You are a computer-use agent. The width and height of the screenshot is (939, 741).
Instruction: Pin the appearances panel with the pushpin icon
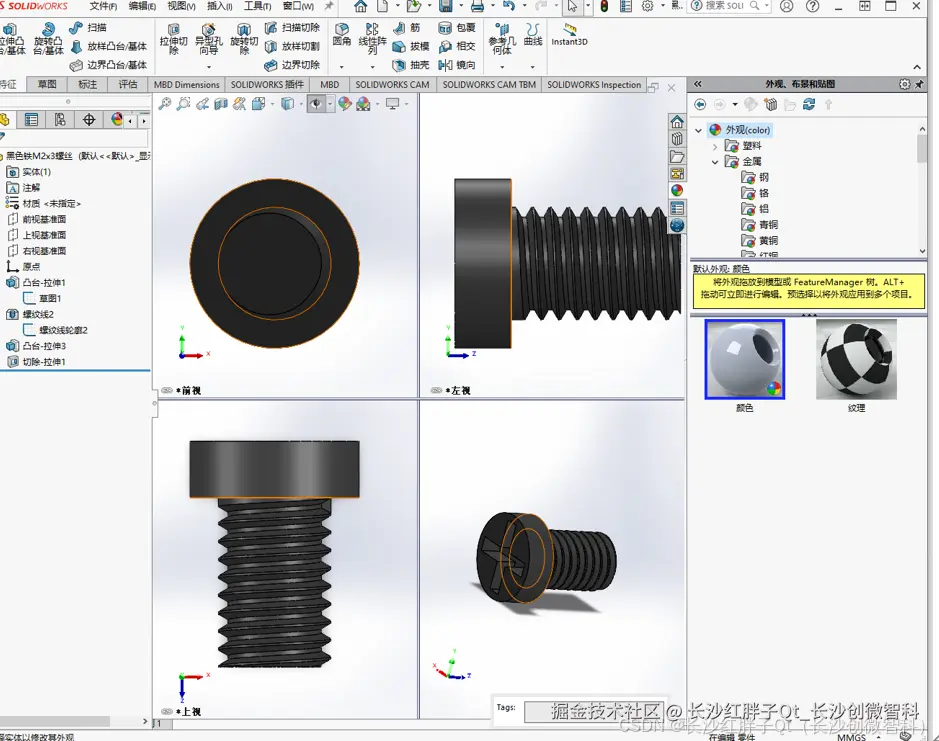click(919, 84)
